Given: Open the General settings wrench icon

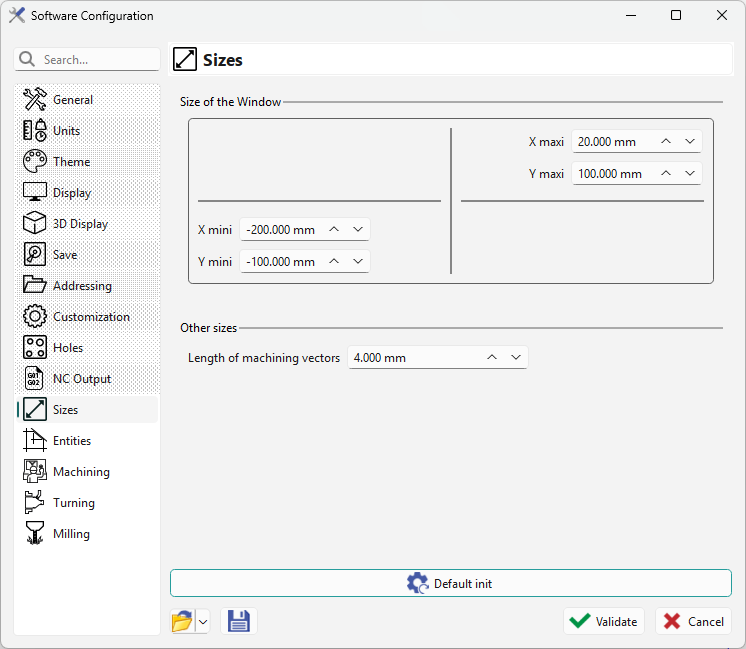Looking at the screenshot, I should click(x=35, y=100).
